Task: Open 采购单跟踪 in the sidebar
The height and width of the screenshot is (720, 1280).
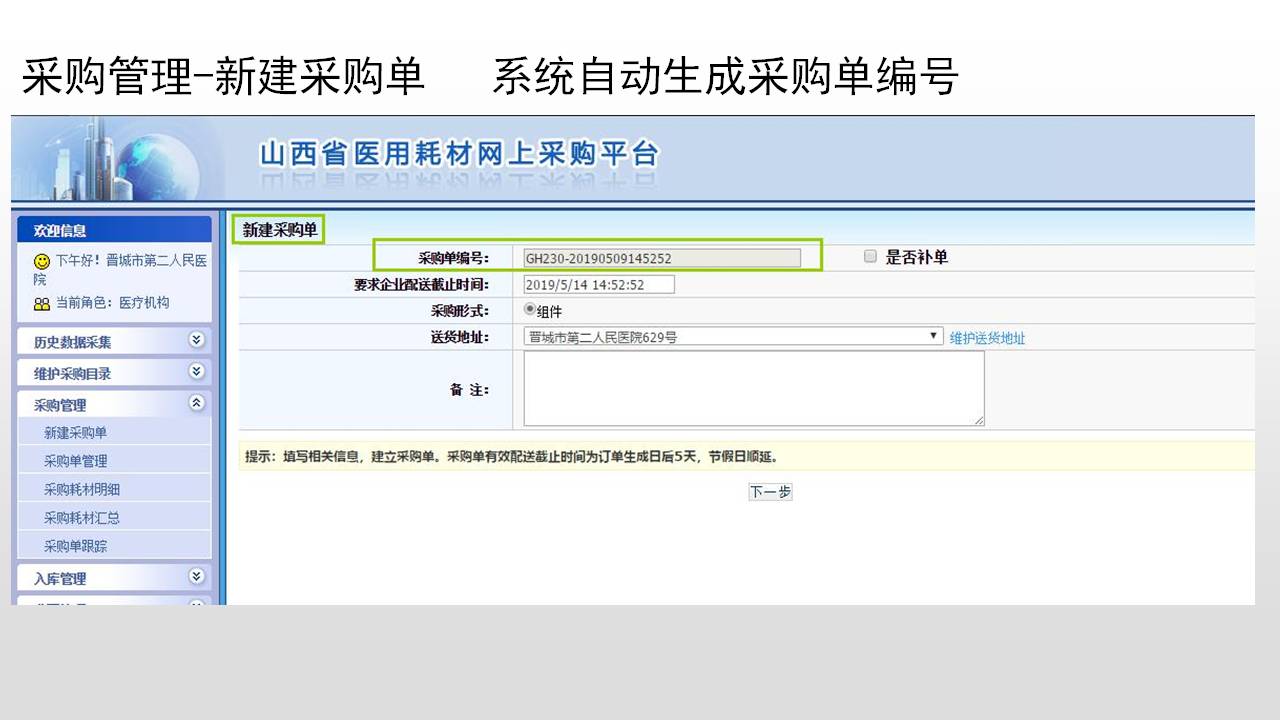Action: [75, 546]
